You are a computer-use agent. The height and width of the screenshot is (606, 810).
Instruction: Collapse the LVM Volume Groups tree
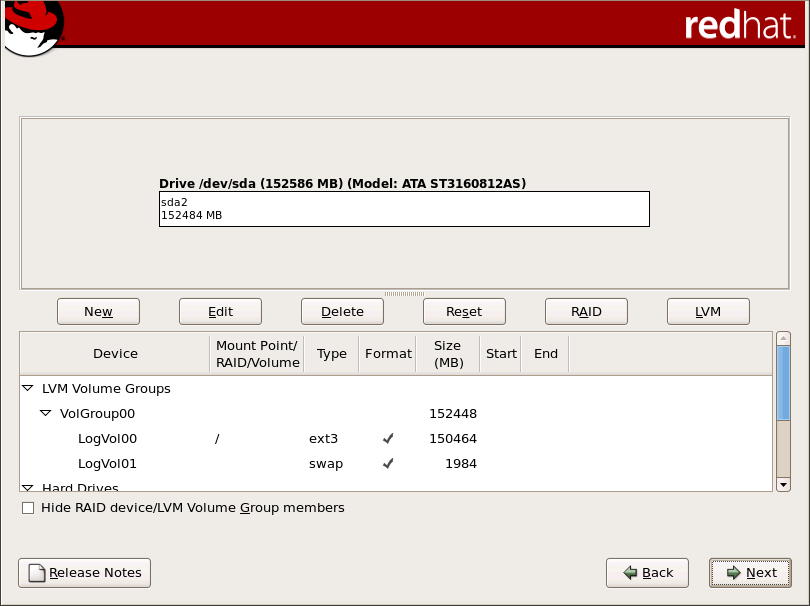[27, 388]
